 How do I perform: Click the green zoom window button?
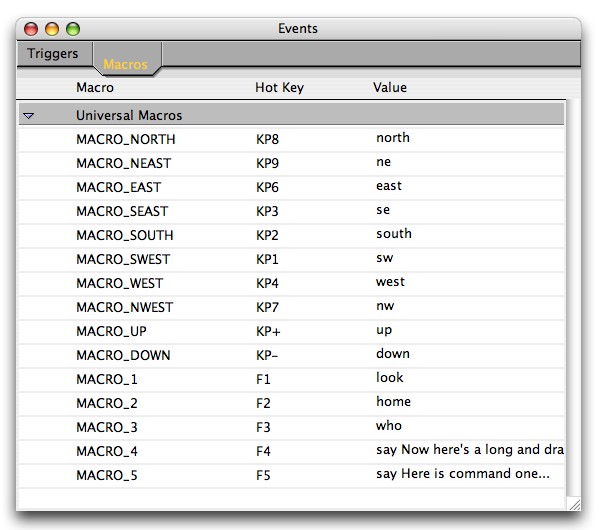click(x=73, y=29)
